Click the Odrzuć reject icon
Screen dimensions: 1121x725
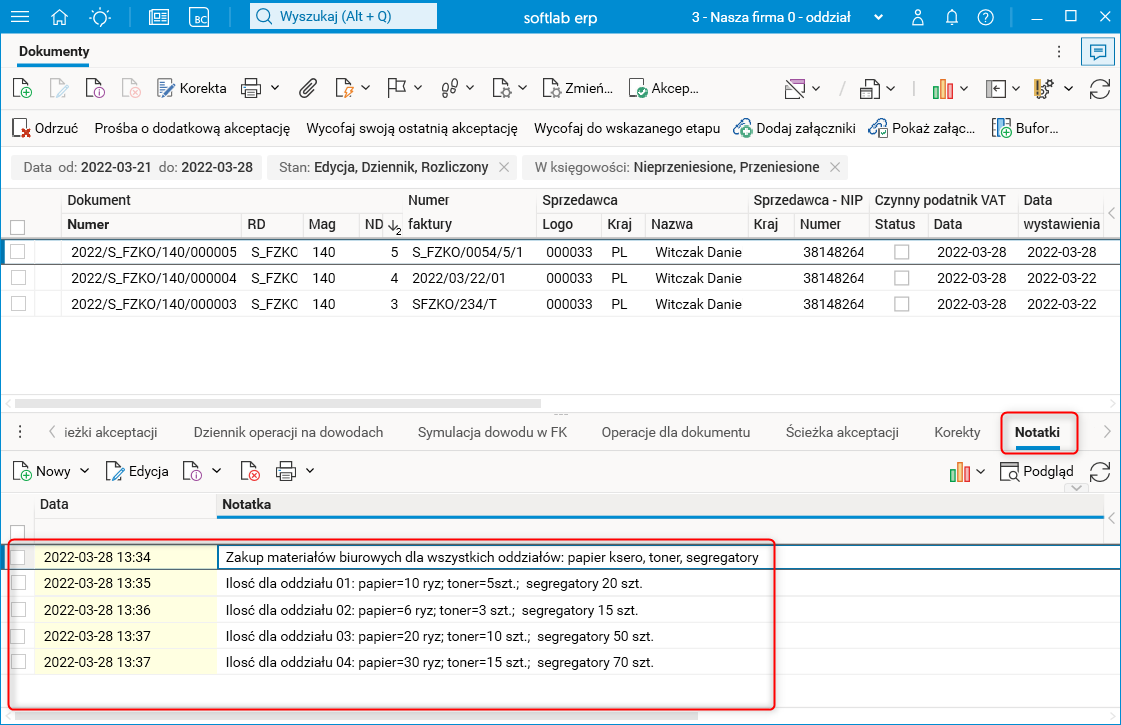[21, 128]
